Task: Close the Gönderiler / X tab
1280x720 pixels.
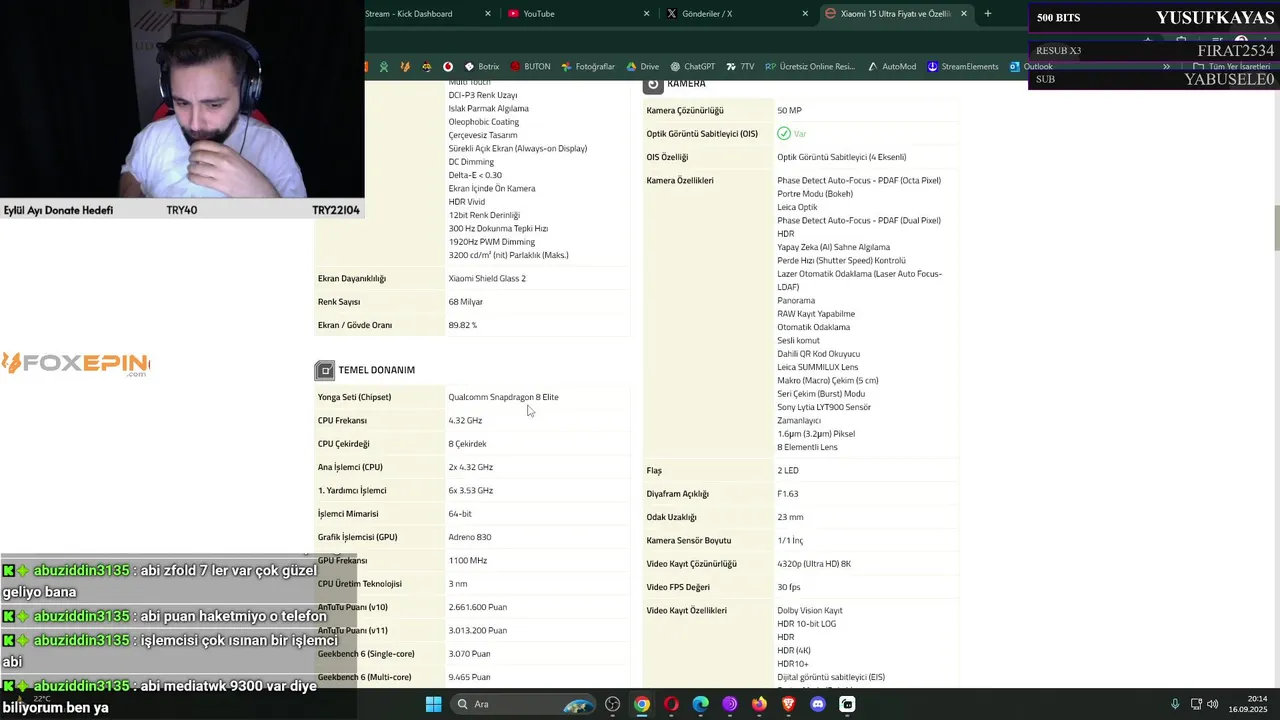Action: click(805, 14)
